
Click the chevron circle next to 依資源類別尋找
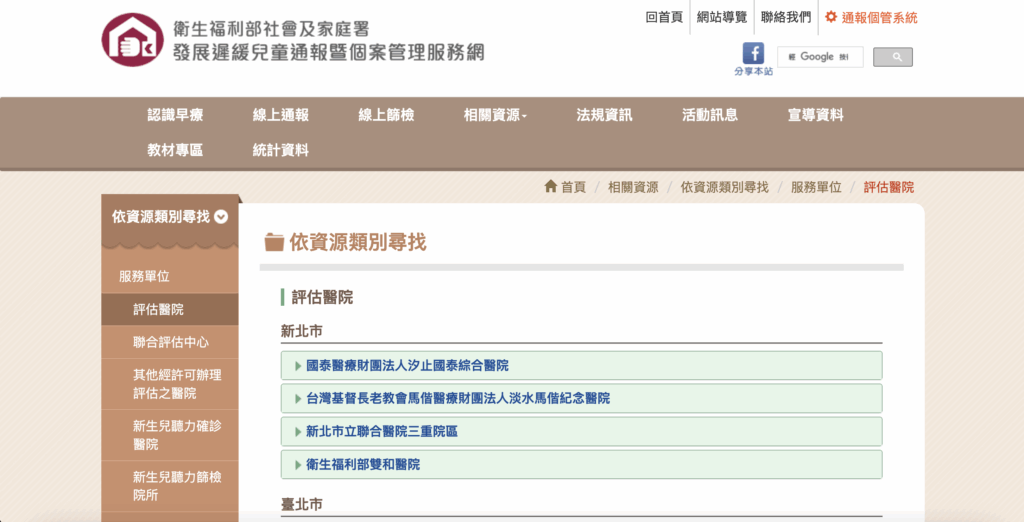point(221,217)
